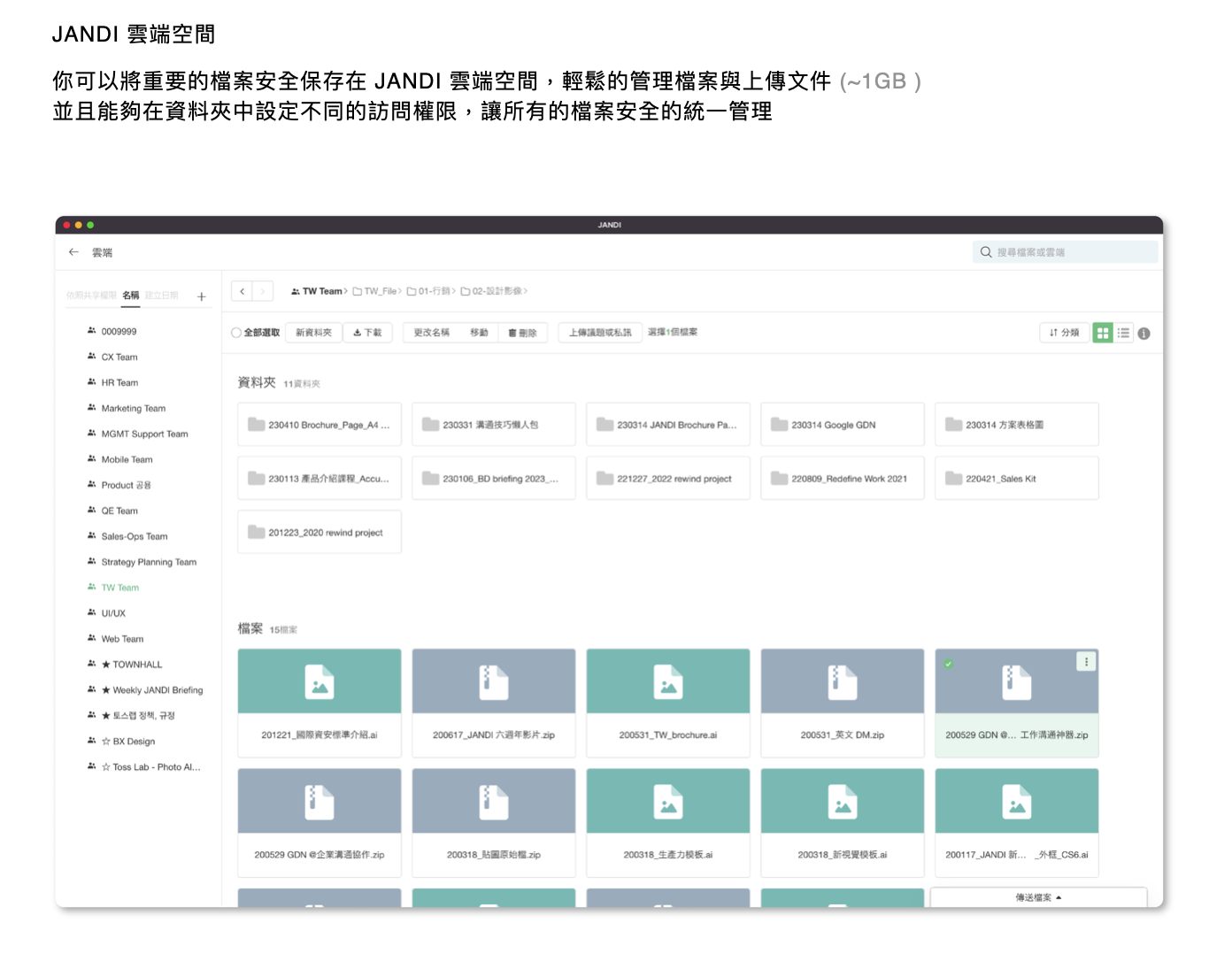1232x961 pixels.
Task: Open the three-dot menu on the selected file
Action: coord(1086,662)
